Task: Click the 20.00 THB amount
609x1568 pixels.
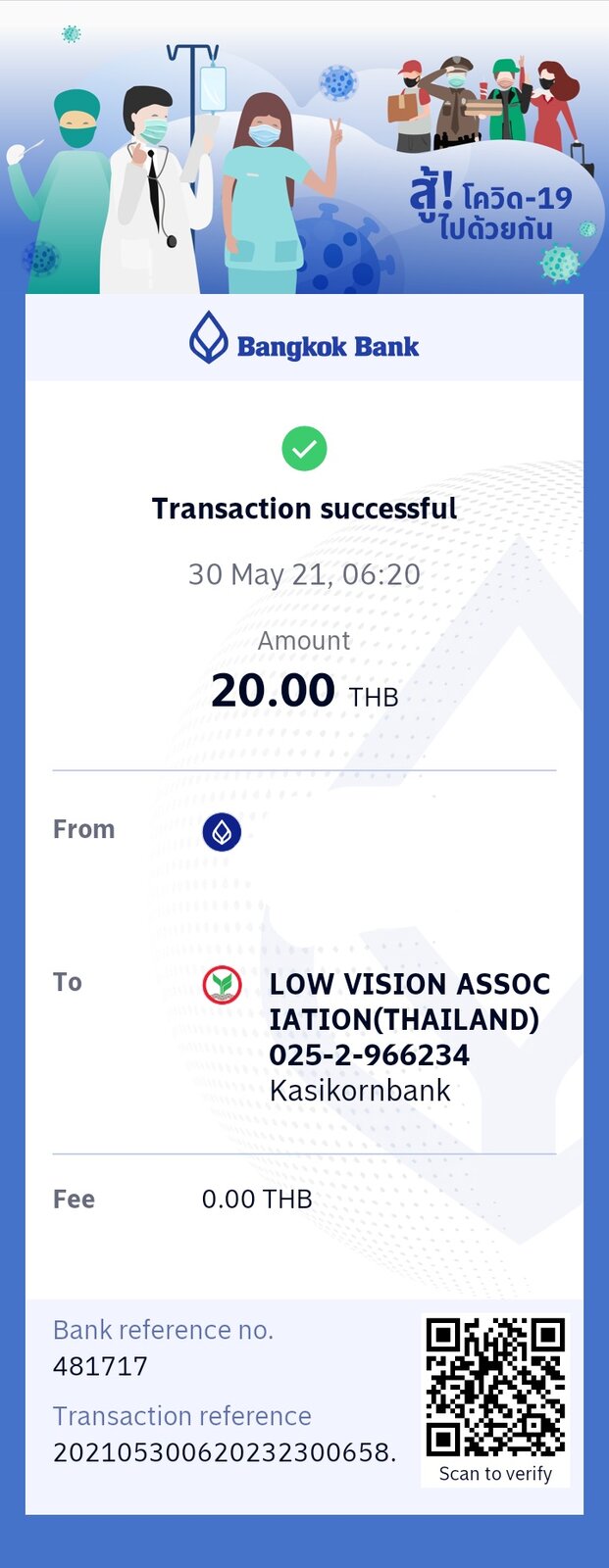Action: click(304, 691)
